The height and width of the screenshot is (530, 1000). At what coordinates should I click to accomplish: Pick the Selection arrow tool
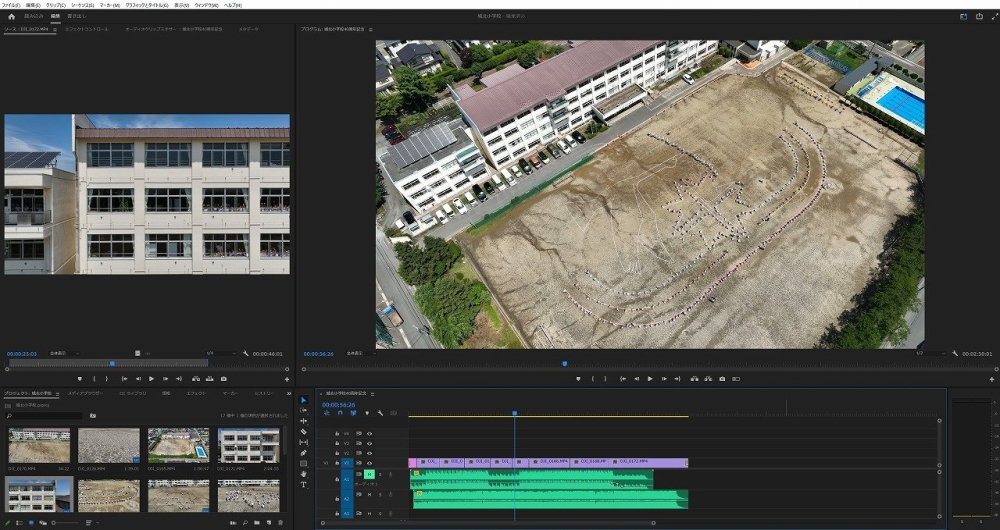[304, 400]
